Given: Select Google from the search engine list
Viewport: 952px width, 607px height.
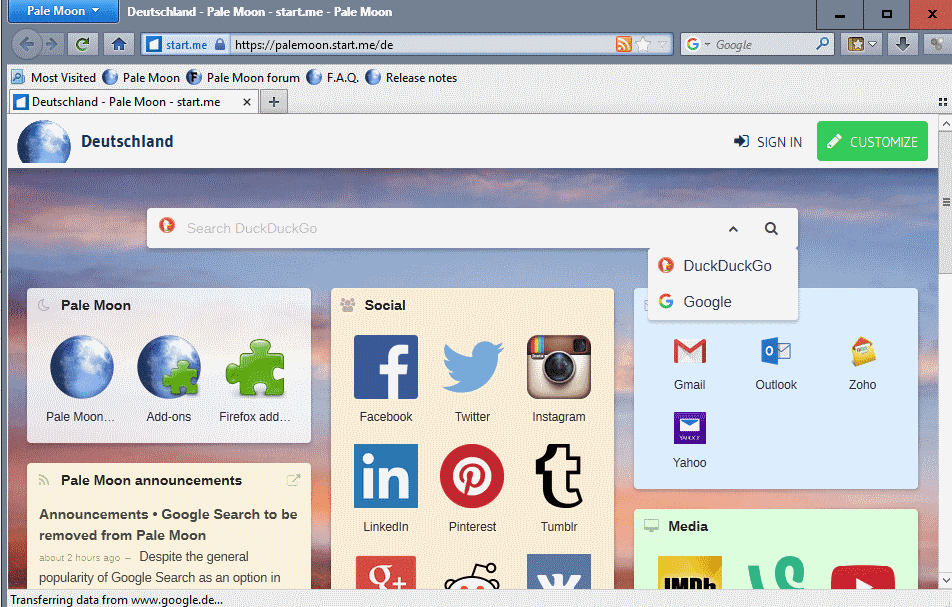Looking at the screenshot, I should [707, 302].
